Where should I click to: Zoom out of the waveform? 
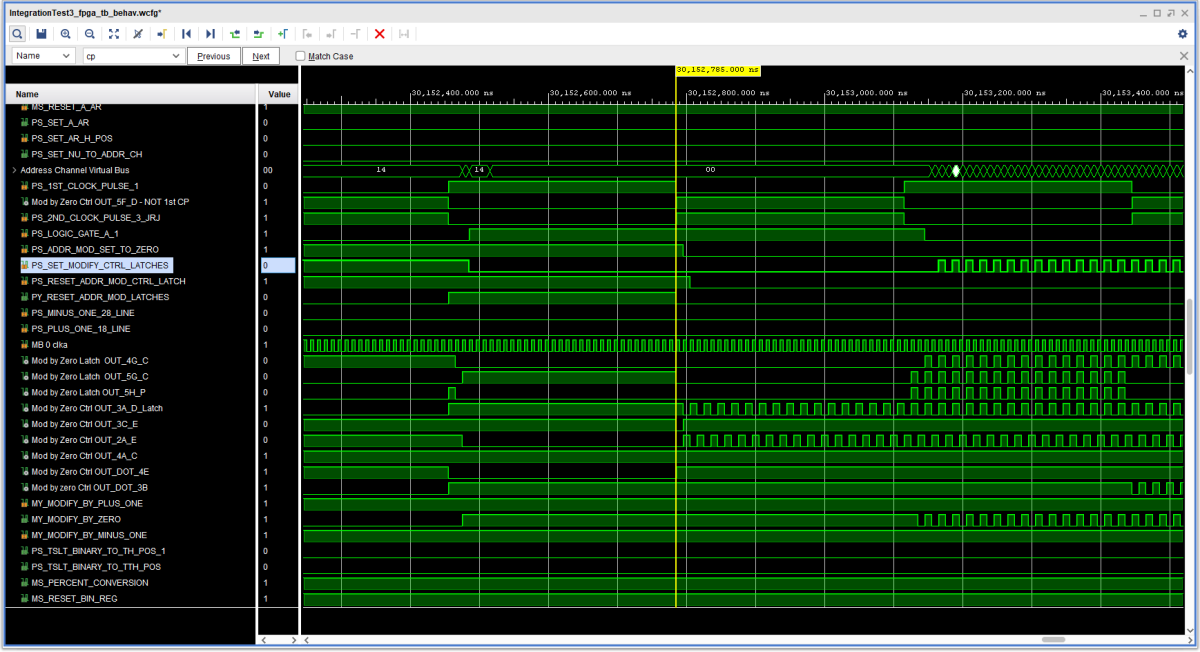coord(89,33)
